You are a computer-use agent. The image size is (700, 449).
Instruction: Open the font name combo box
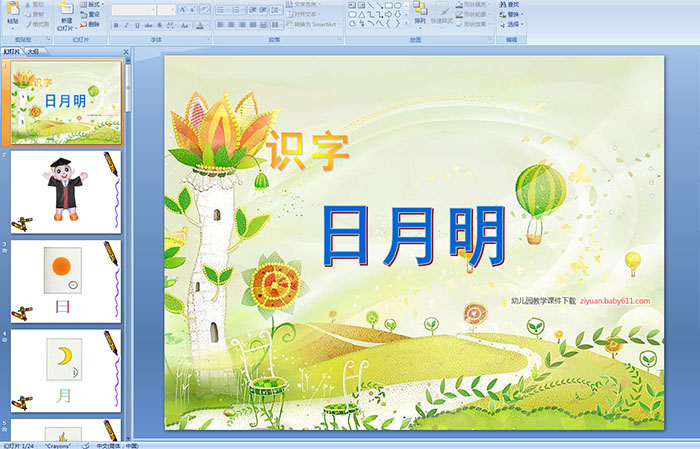point(133,10)
